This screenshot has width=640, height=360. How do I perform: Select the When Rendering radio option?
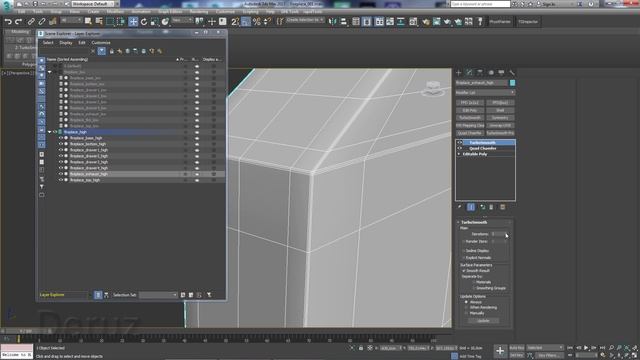[x=466, y=307]
